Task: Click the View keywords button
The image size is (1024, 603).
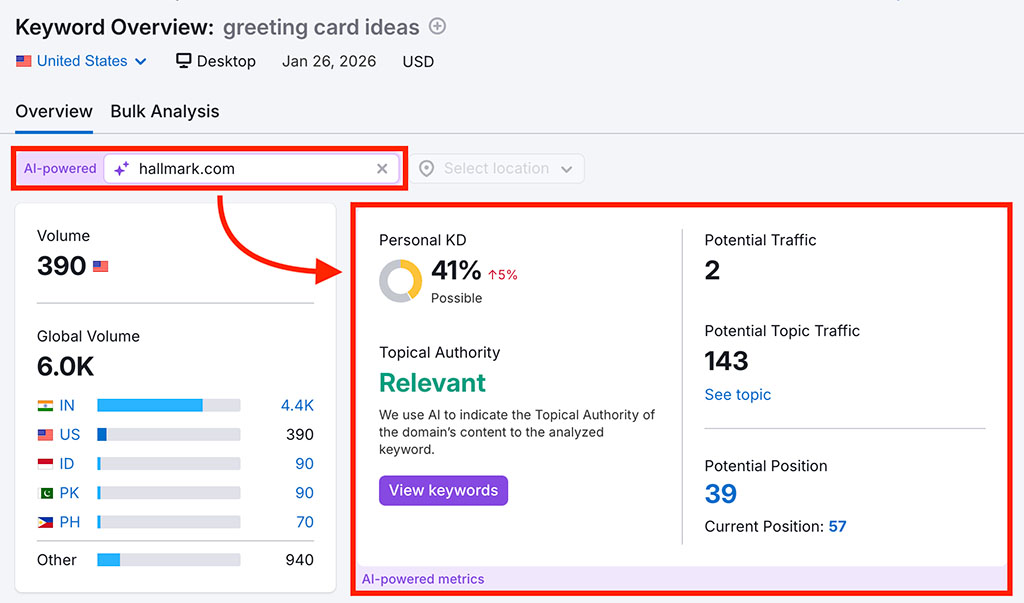Action: point(443,490)
